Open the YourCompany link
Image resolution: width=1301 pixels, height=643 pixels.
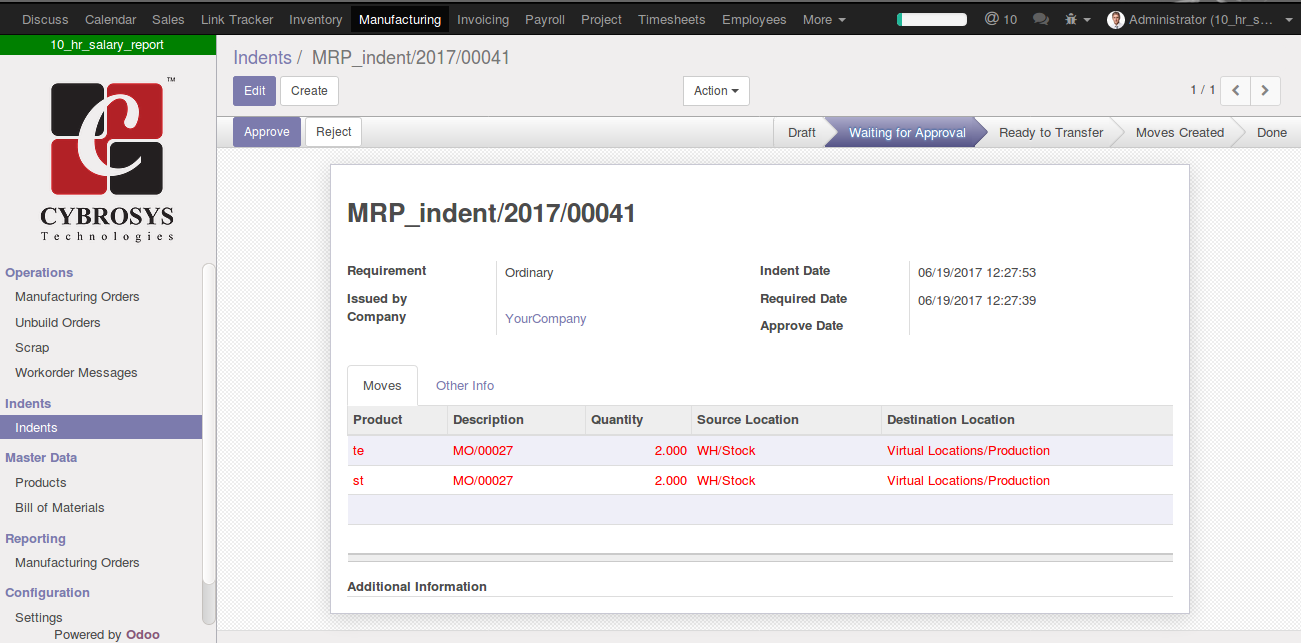tap(545, 319)
